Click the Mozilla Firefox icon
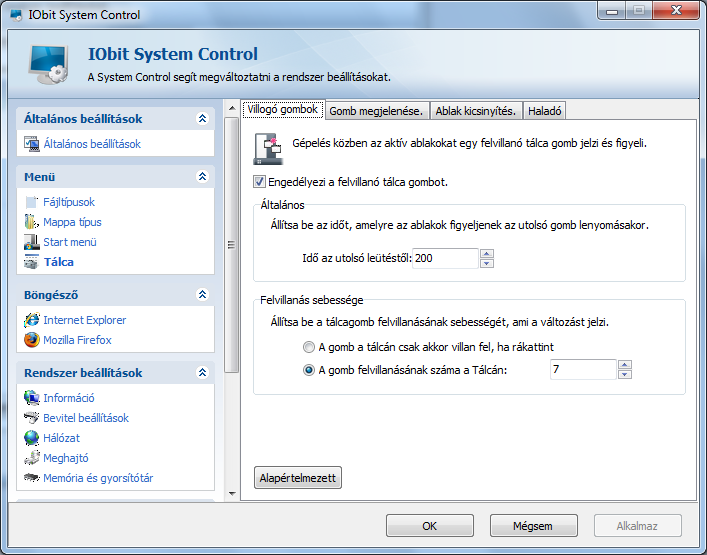Viewport: 707px width, 555px height. [32, 340]
